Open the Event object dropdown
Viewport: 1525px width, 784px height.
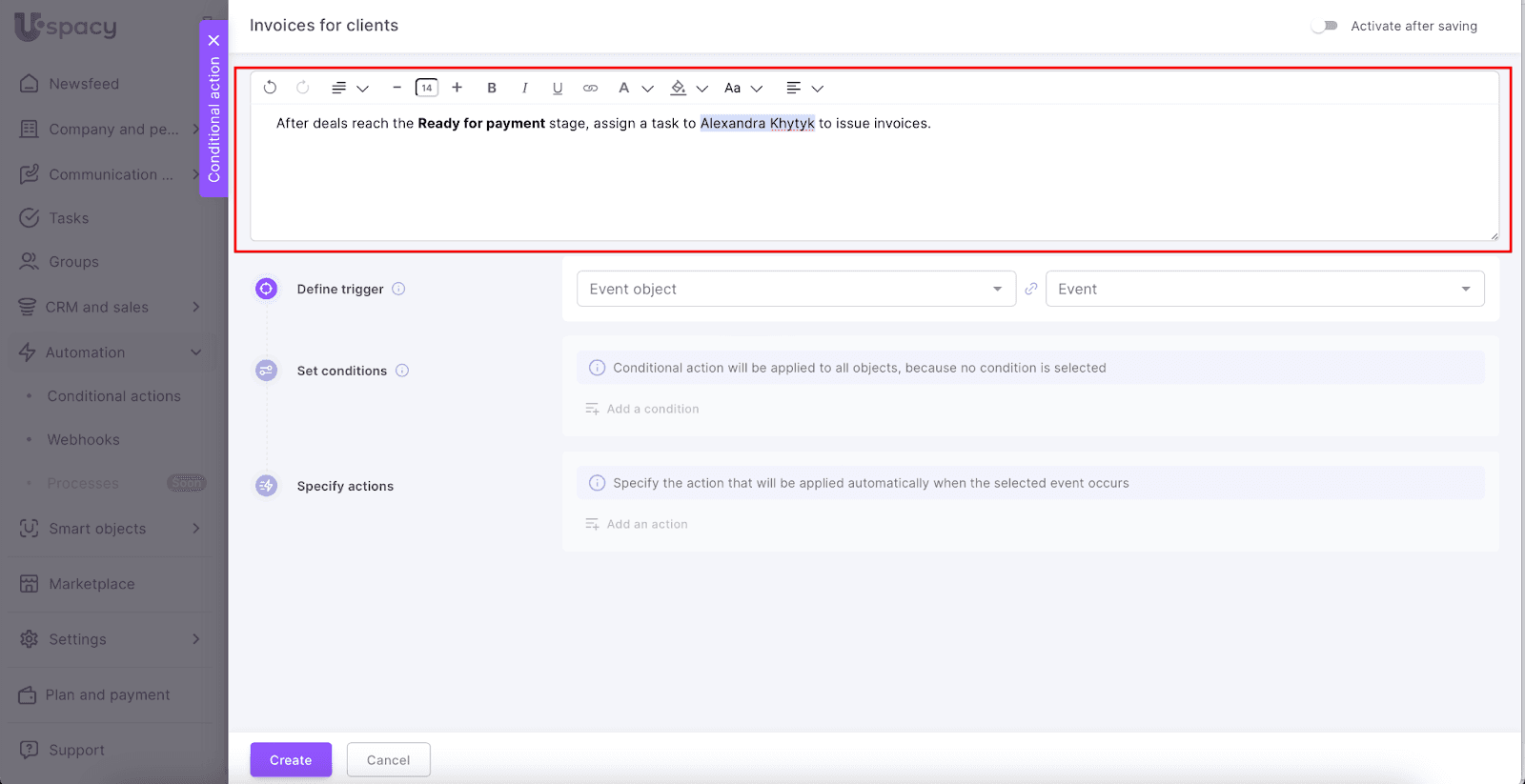point(795,289)
